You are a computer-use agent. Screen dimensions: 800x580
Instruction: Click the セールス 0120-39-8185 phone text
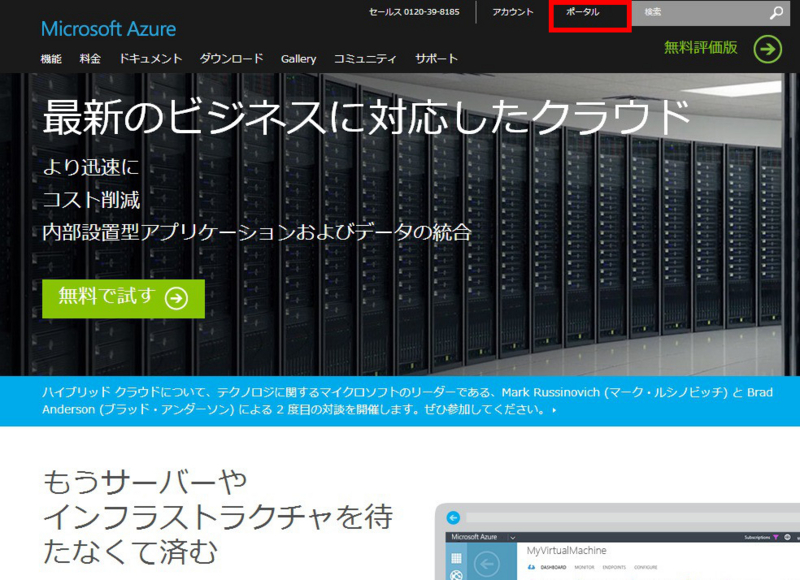(x=414, y=12)
